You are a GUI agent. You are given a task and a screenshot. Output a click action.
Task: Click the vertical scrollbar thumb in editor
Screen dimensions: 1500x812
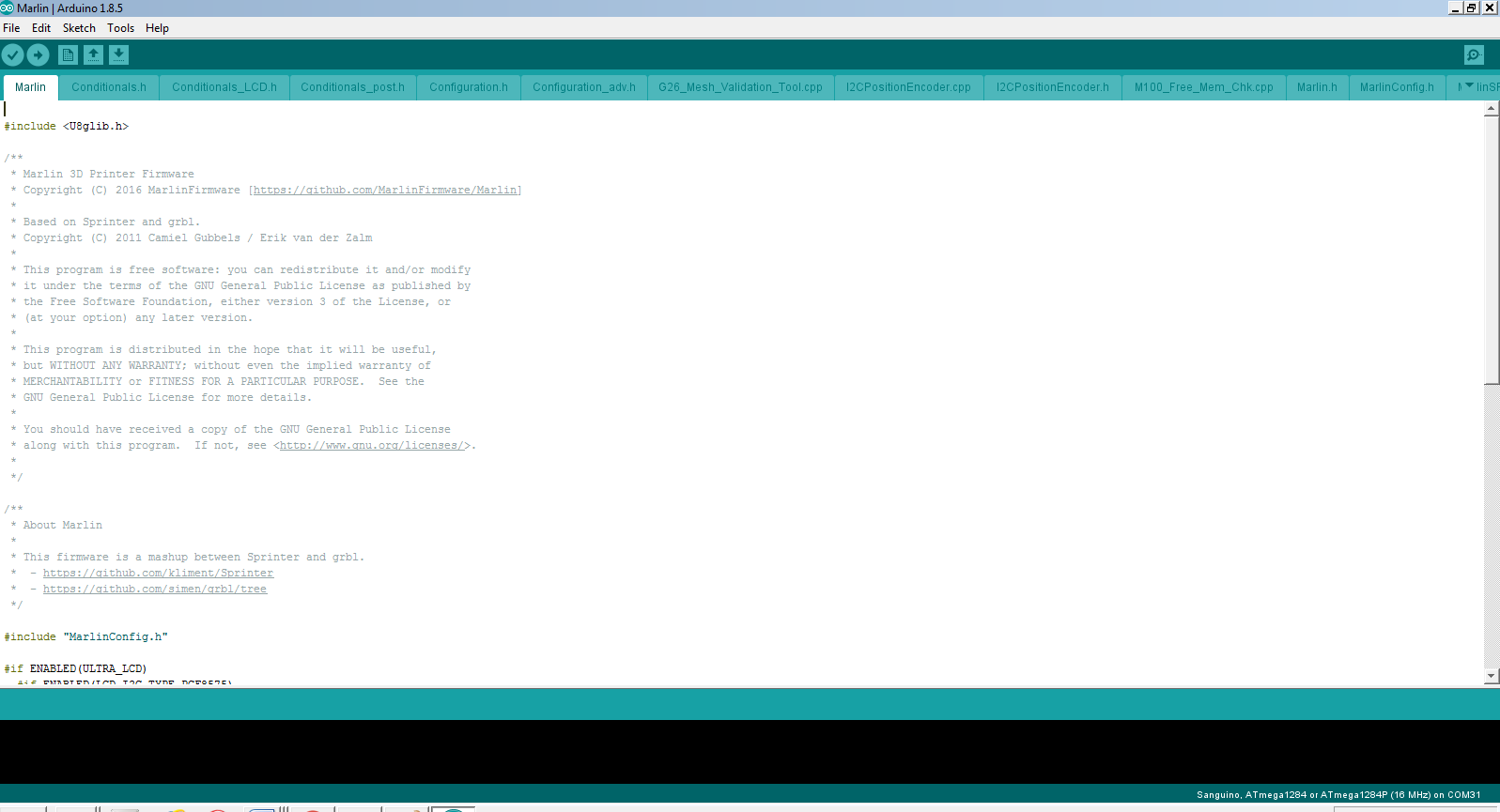coord(1492,250)
